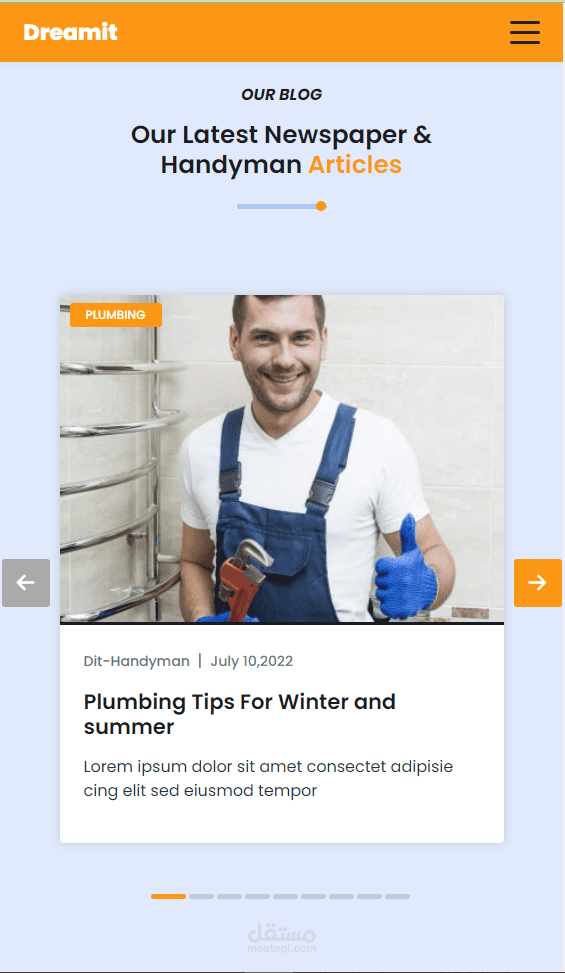Jump to the second carousel indicator dash
Screen dimensions: 565x973
[202, 896]
